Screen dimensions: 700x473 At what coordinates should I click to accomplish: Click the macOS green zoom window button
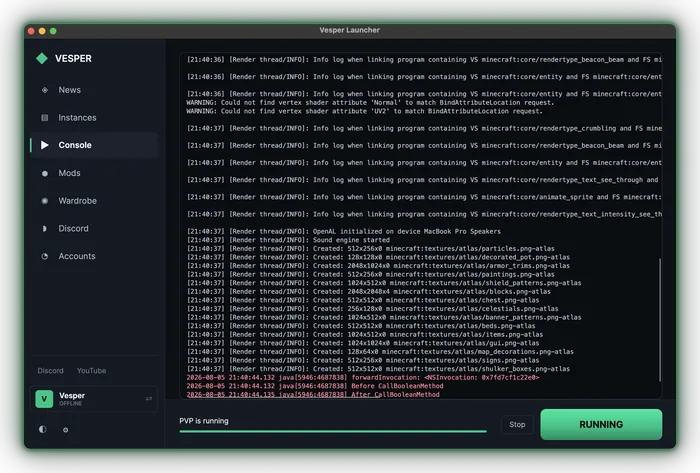(53, 31)
